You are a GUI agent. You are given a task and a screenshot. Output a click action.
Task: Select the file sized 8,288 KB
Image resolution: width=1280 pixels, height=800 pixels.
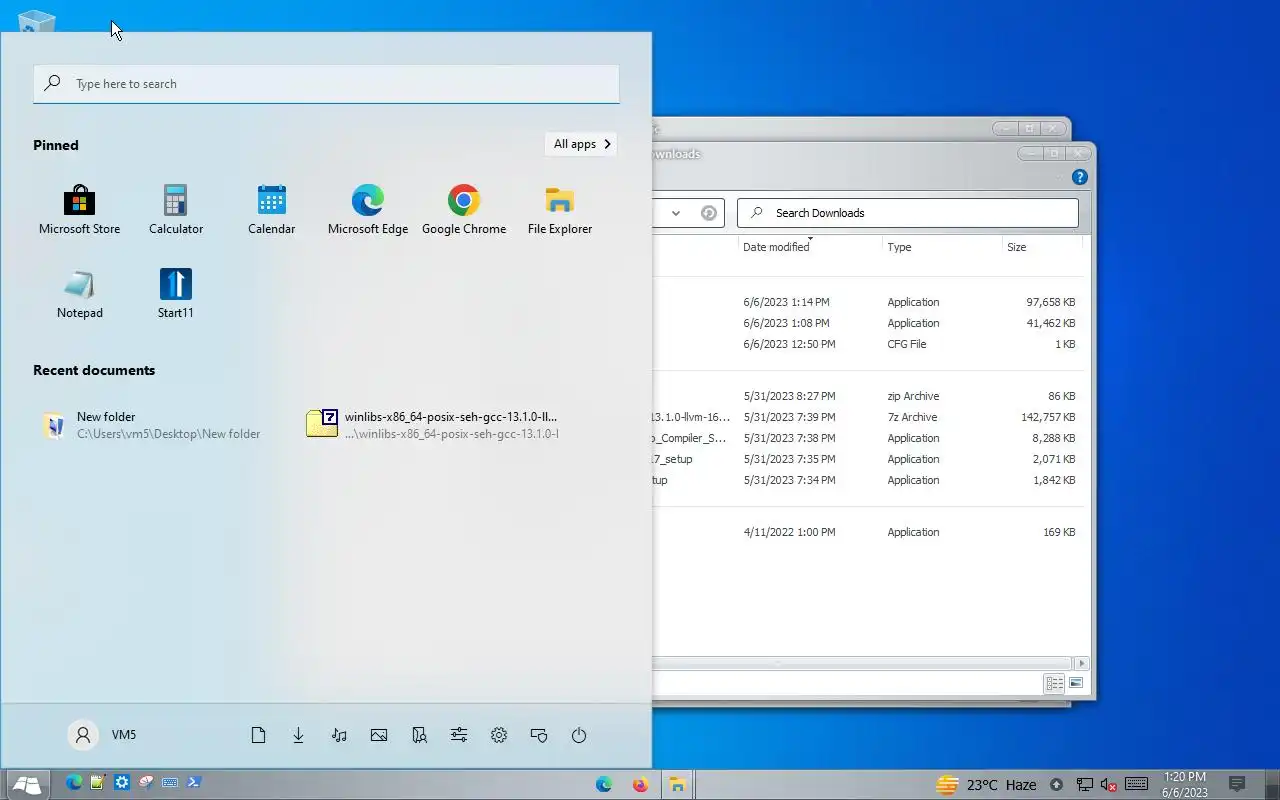pyautogui.click(x=868, y=438)
